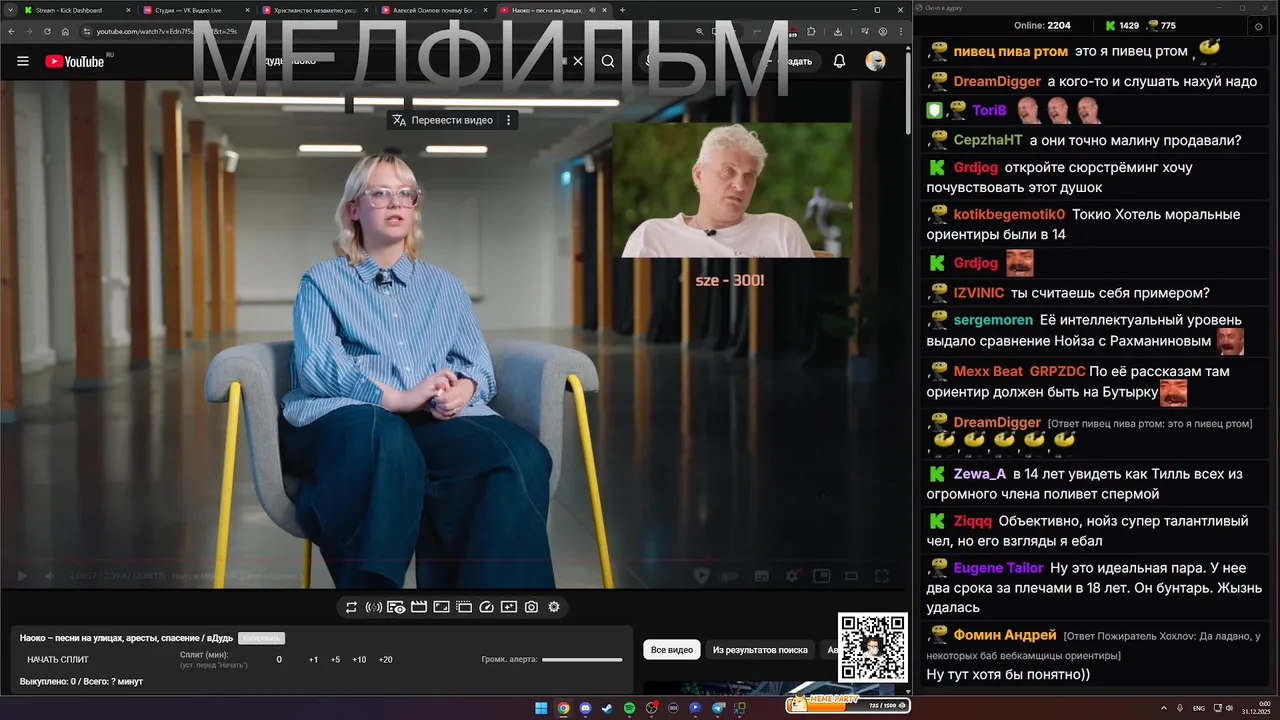Switch to Алексей Осипов tab
The width and height of the screenshot is (1280, 720).
pyautogui.click(x=434, y=10)
